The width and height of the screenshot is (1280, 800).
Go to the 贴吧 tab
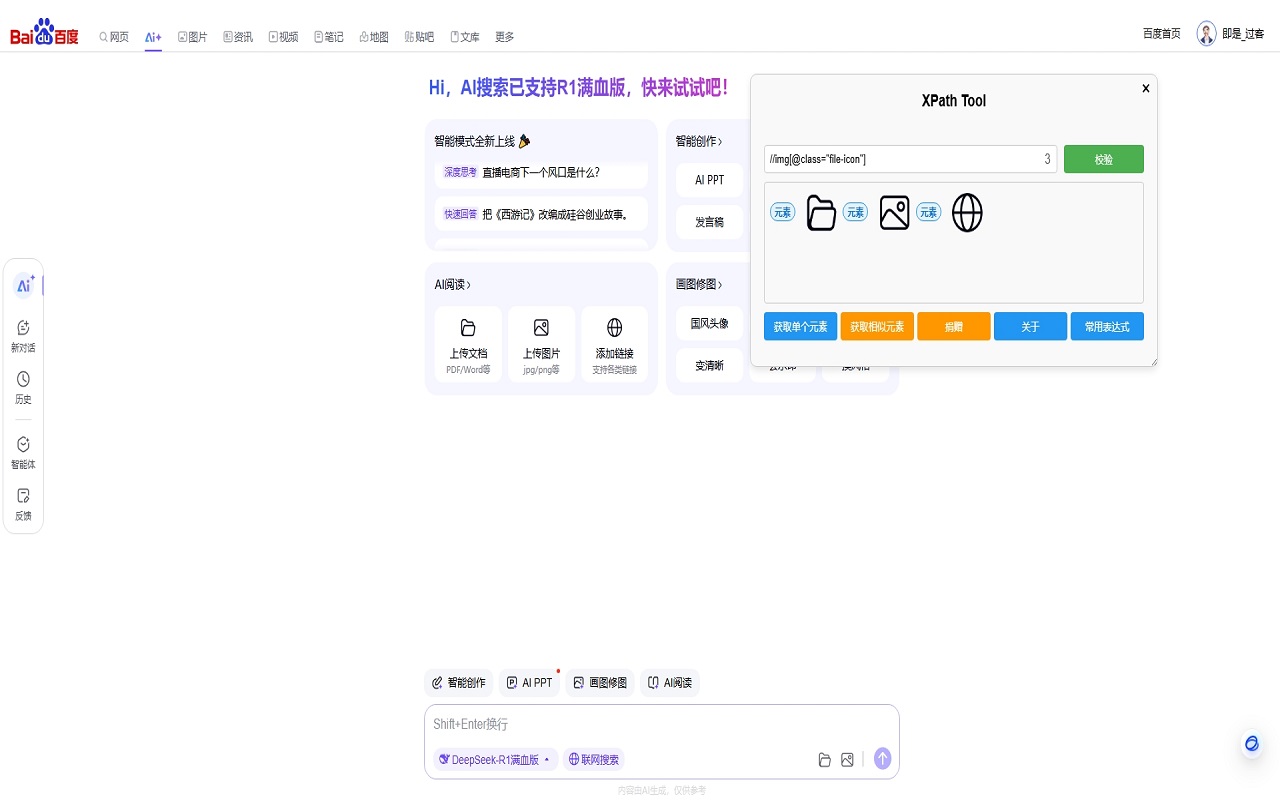419,37
